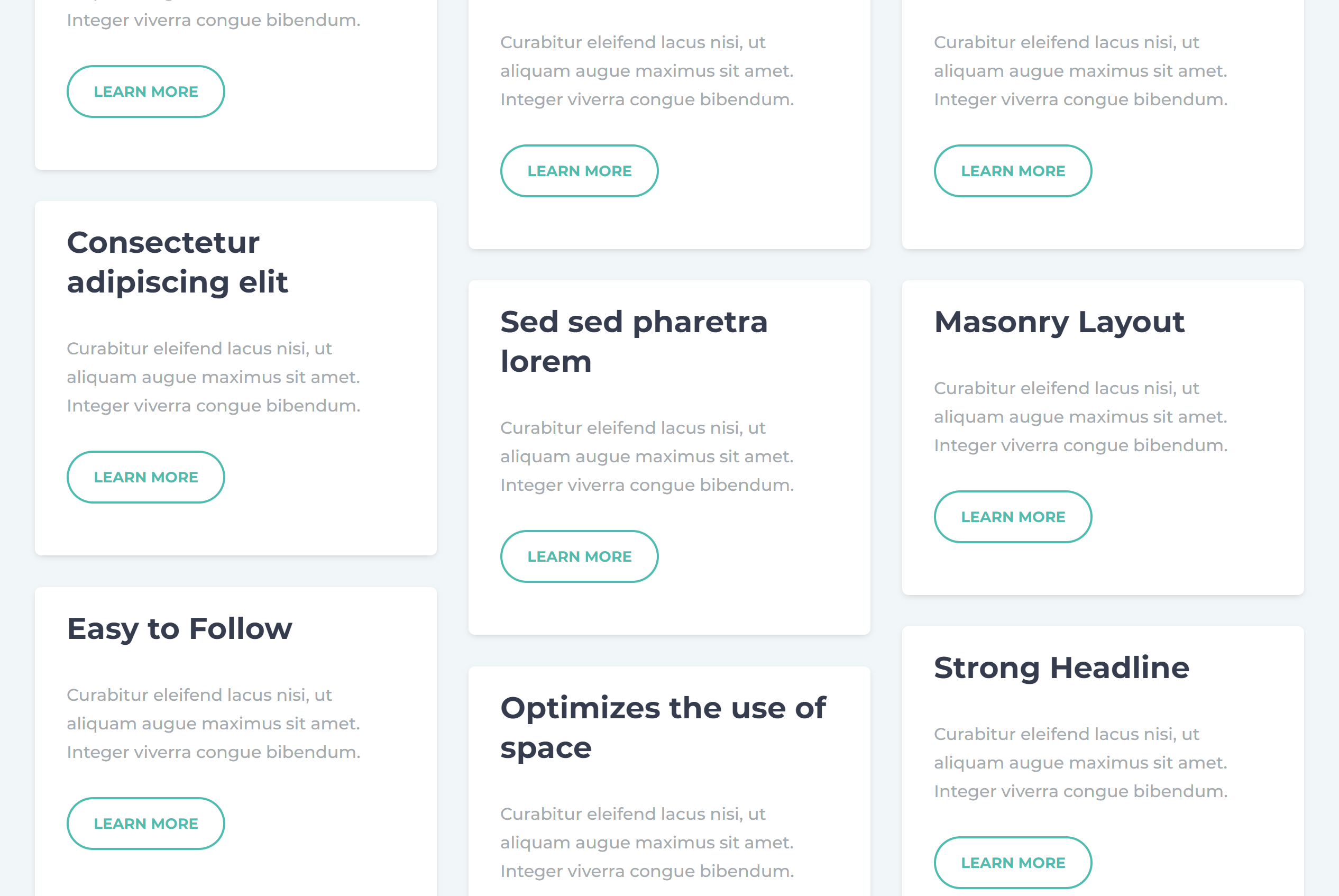Click Learn More in Sed sed pharetra lorem card

(579, 556)
